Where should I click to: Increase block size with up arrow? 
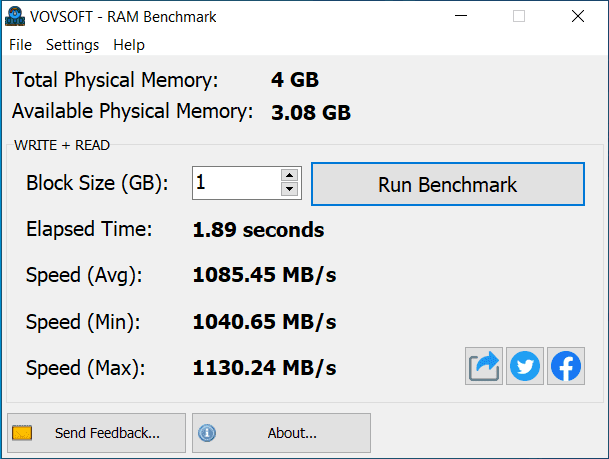point(290,176)
